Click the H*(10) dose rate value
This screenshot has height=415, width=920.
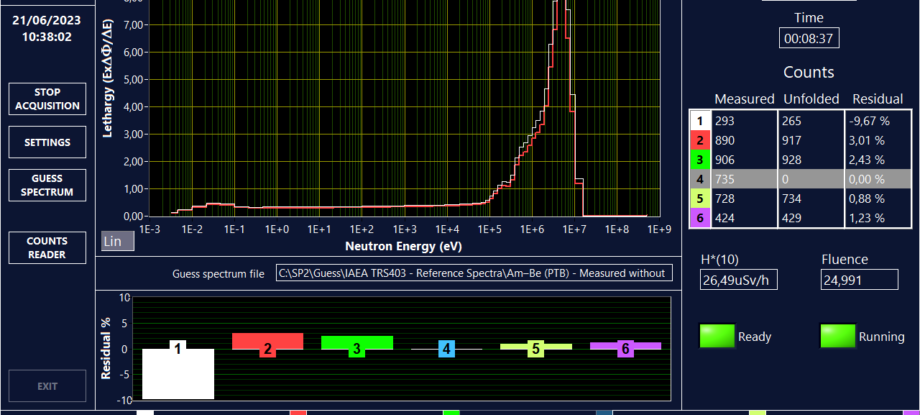tap(738, 281)
